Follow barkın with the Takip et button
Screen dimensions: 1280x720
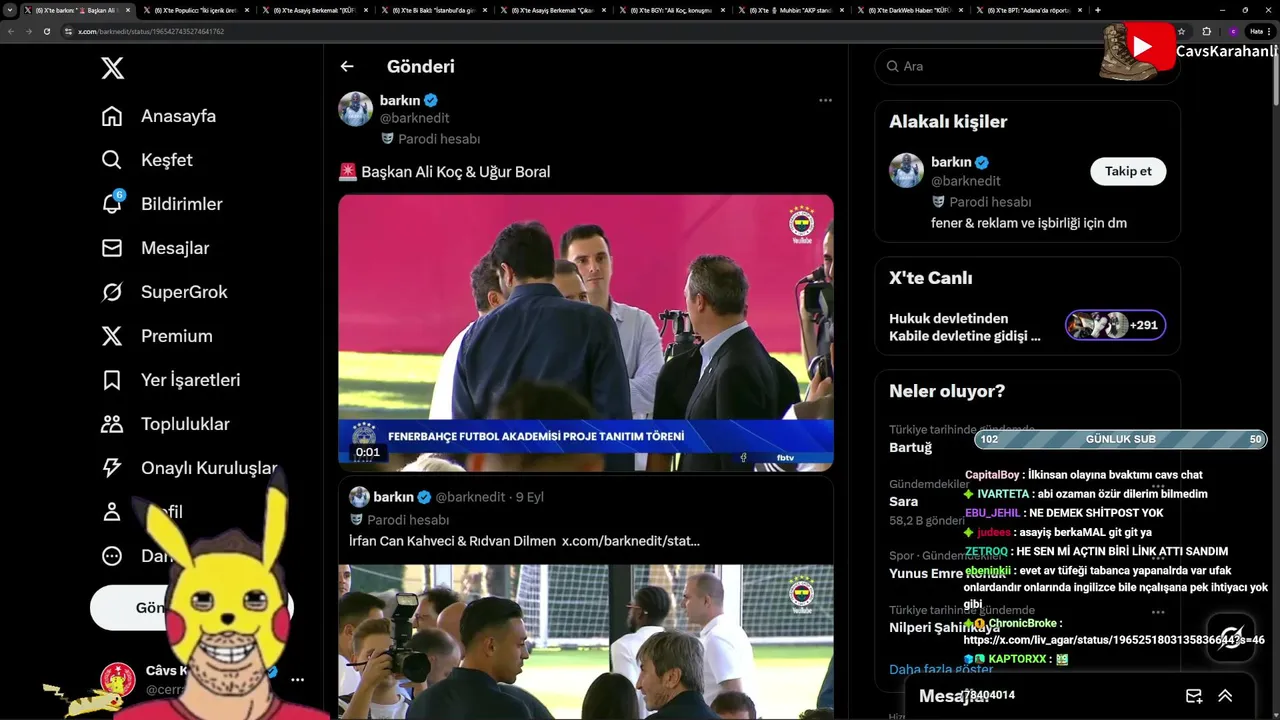click(1128, 171)
